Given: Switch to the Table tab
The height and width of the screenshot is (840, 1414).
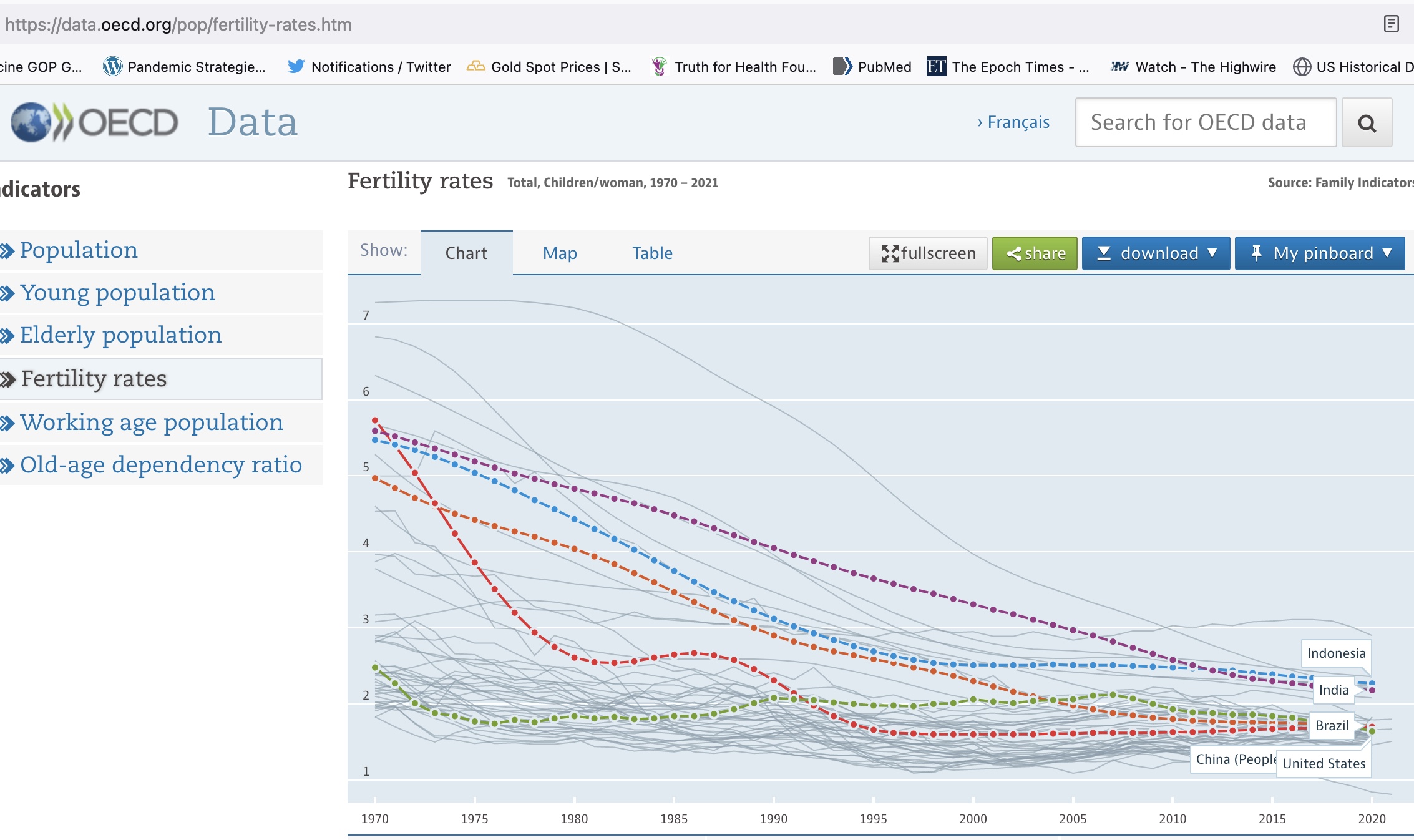Looking at the screenshot, I should pyautogui.click(x=652, y=253).
